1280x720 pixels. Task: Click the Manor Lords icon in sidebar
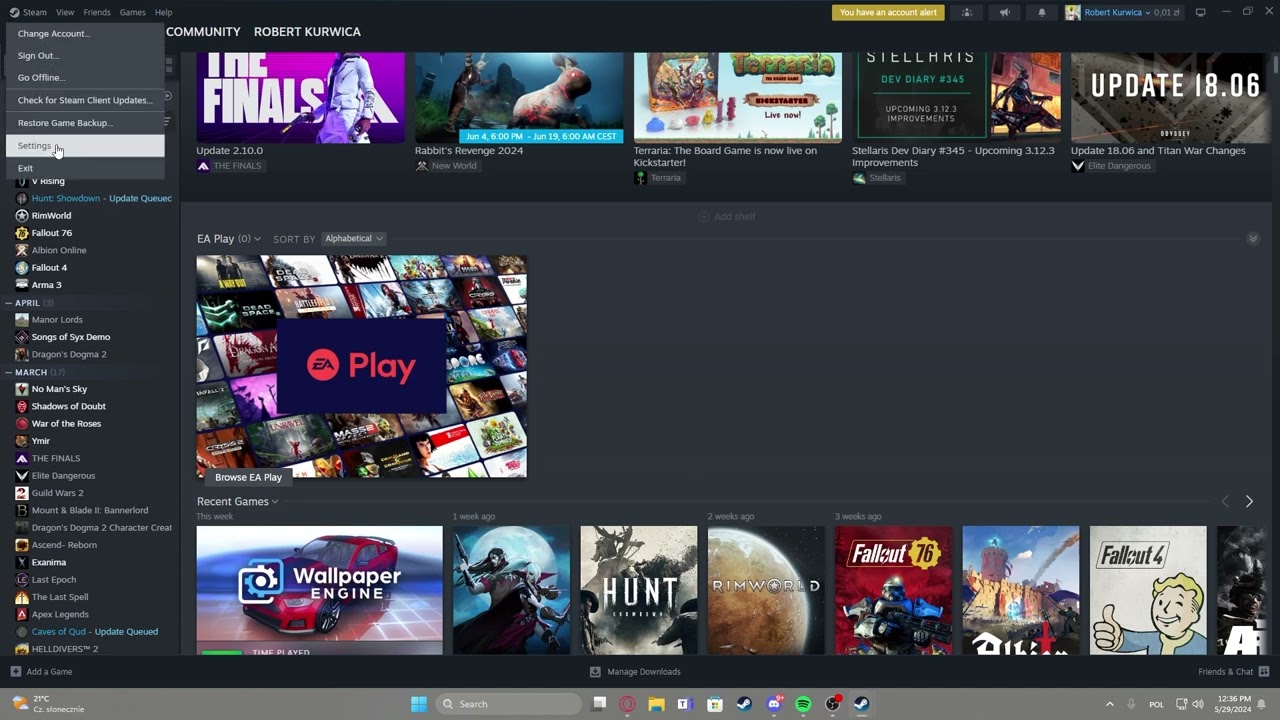[x=22, y=320]
